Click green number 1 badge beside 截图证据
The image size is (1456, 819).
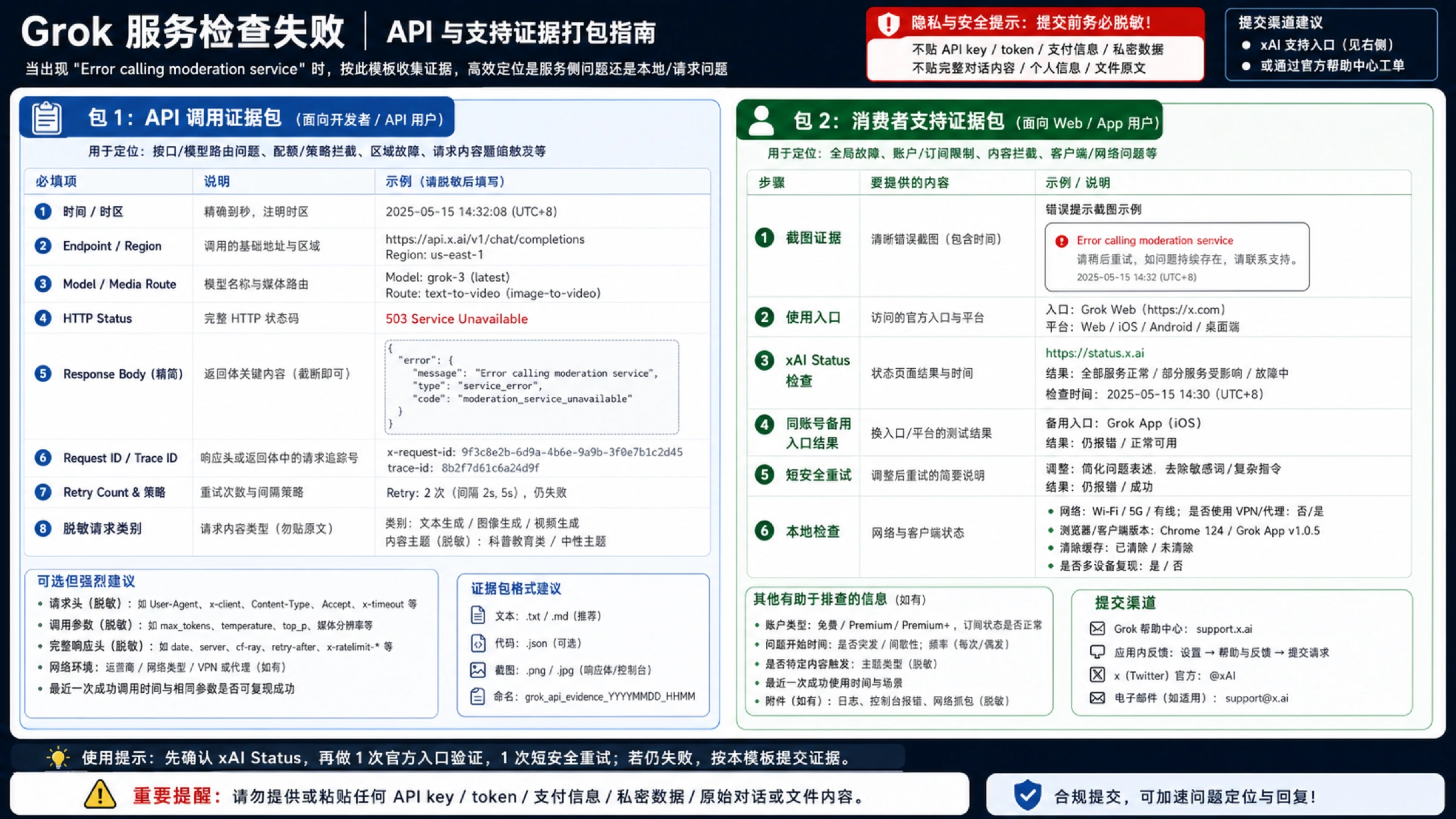click(764, 237)
